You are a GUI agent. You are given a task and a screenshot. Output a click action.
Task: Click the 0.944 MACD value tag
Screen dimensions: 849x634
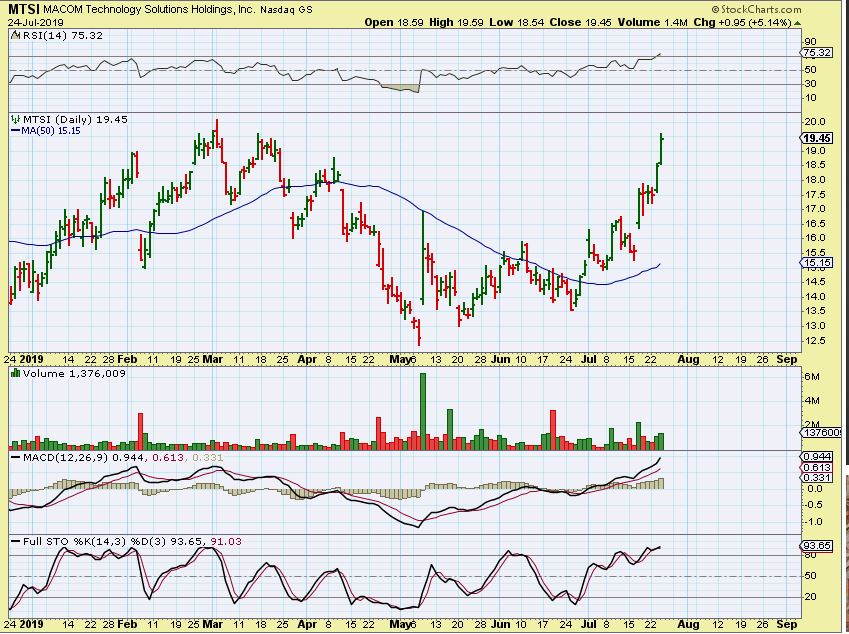(x=817, y=457)
